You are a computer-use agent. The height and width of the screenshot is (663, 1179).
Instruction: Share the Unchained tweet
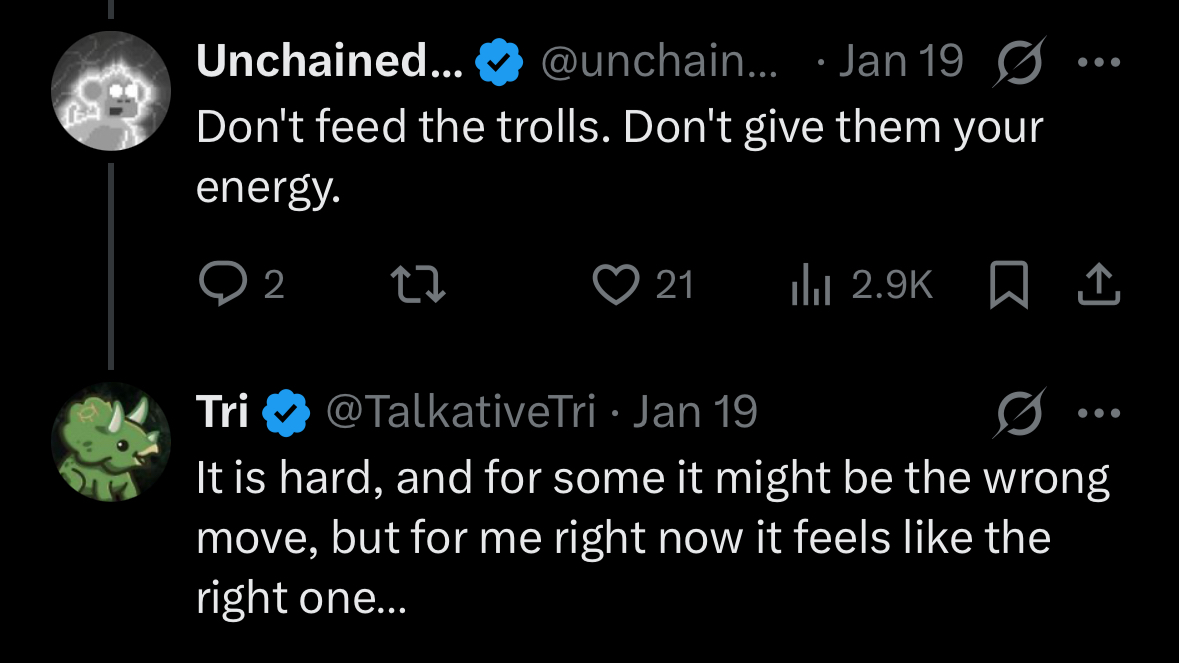coord(1099,287)
